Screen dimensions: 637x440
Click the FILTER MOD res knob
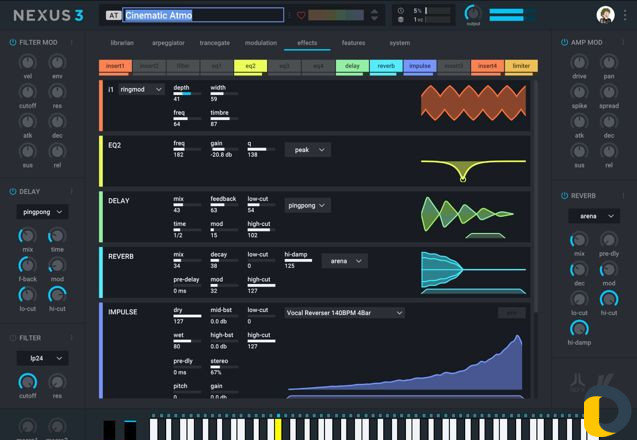[57, 92]
